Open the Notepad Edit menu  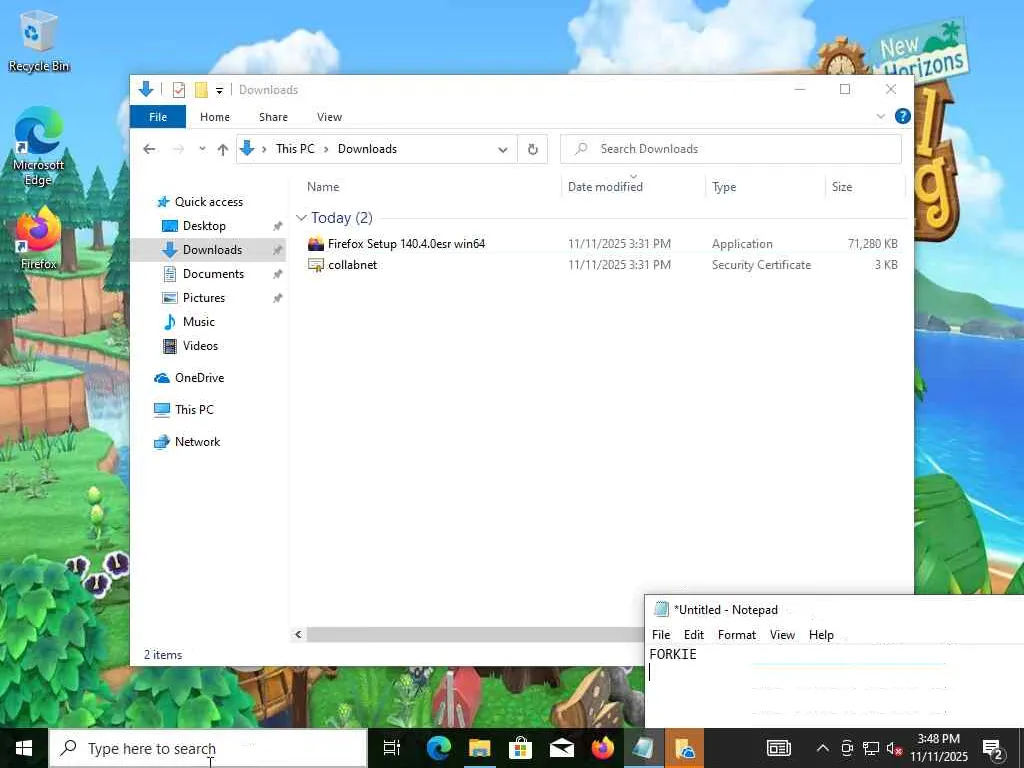point(694,635)
